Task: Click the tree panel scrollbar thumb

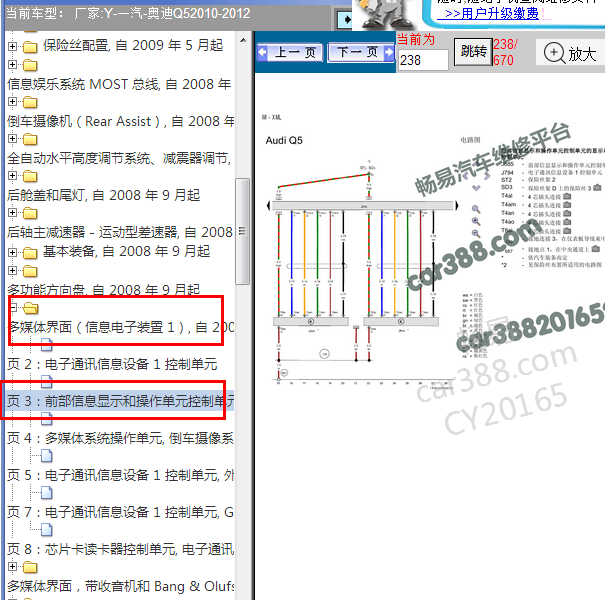Action: point(243,231)
